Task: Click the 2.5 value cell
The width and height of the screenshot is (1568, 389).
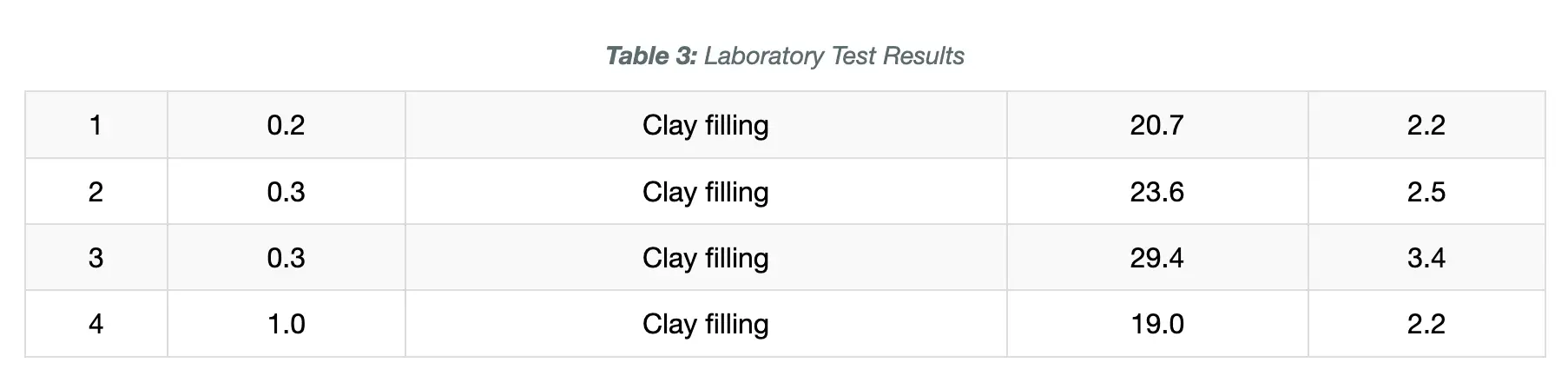Action: click(1426, 191)
